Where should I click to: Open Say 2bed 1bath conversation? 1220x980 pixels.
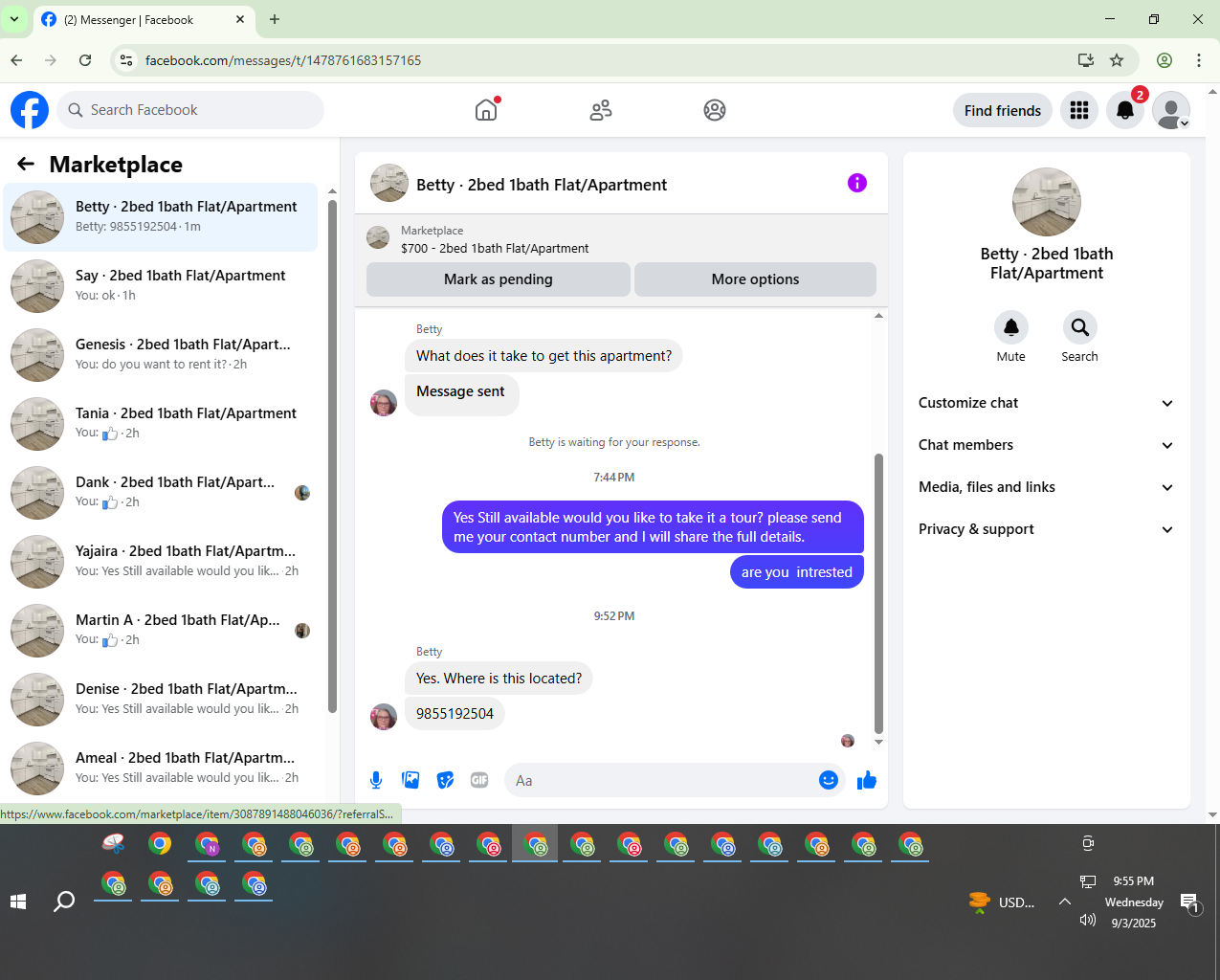(161, 286)
